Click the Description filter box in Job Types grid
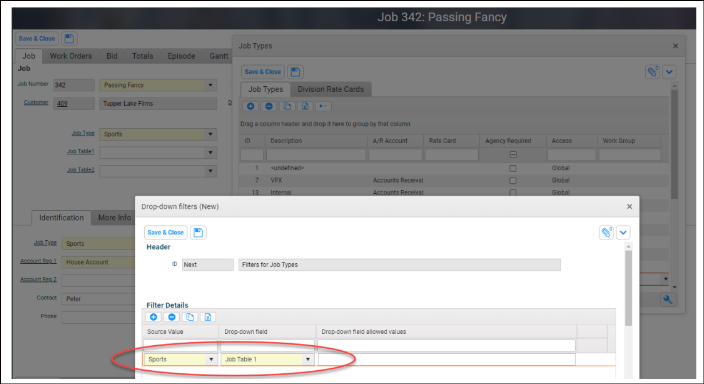The image size is (704, 384). tap(316, 154)
